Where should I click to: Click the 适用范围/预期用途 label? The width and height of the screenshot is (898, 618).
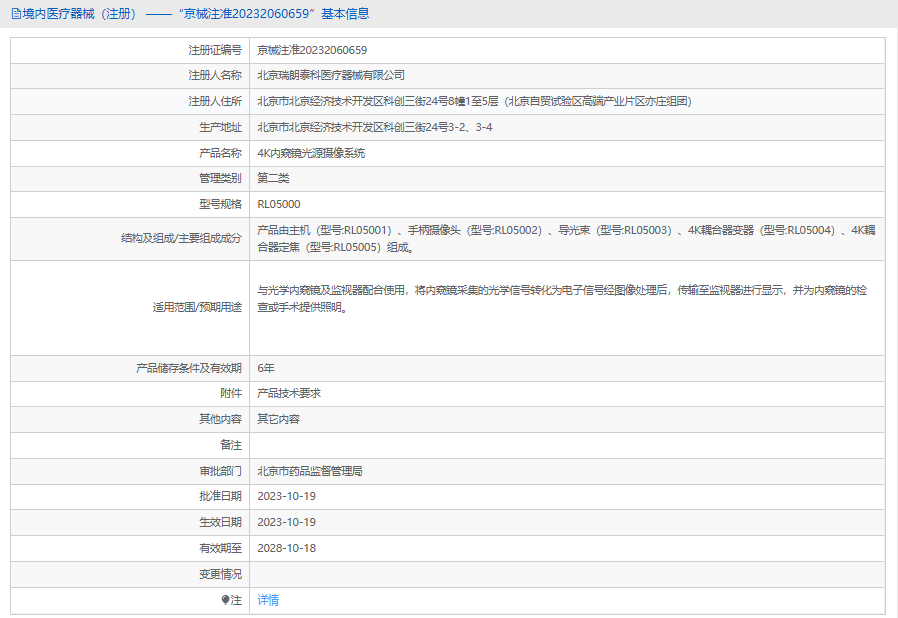pos(197,308)
